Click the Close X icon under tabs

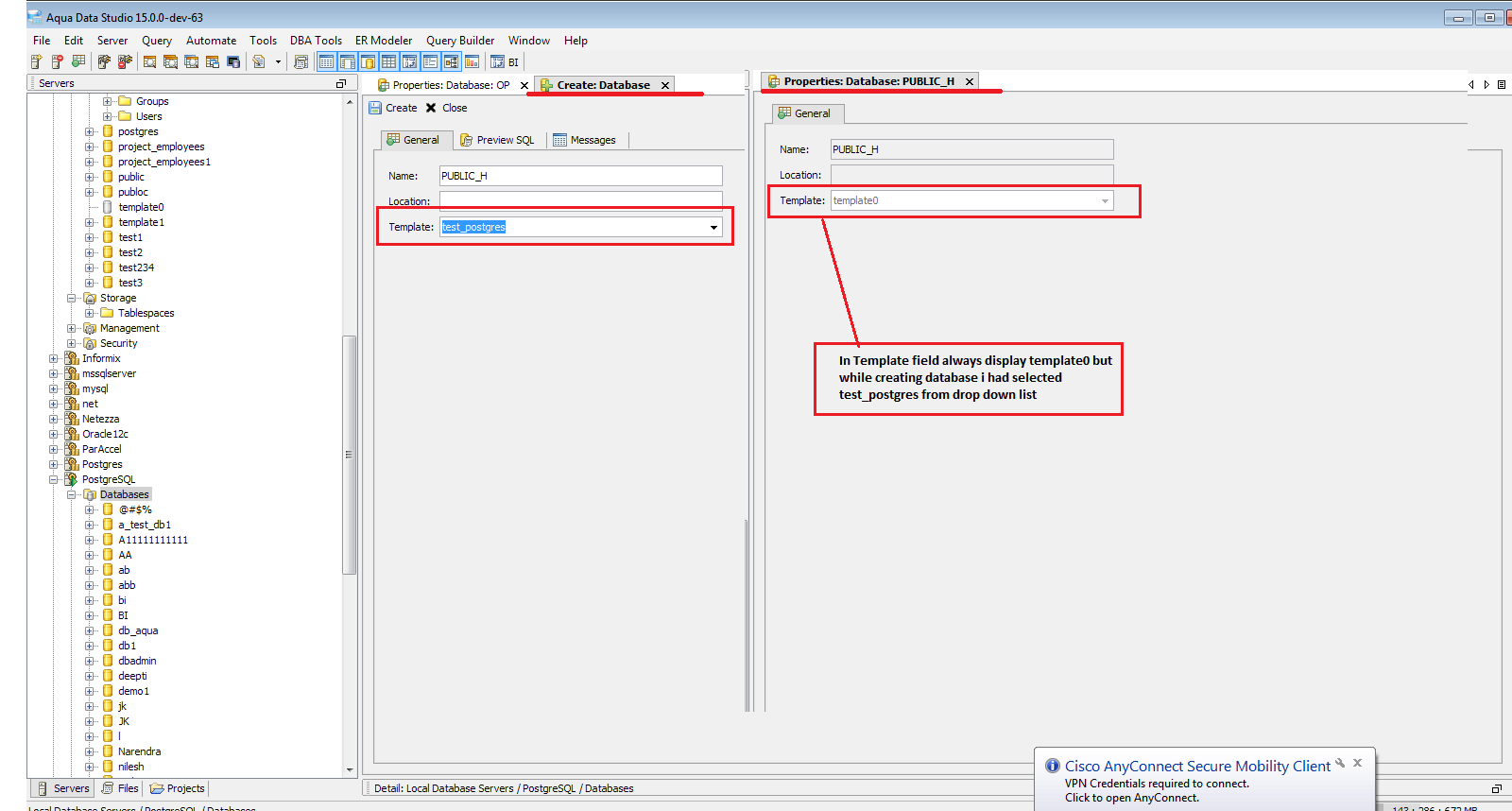[x=431, y=108]
